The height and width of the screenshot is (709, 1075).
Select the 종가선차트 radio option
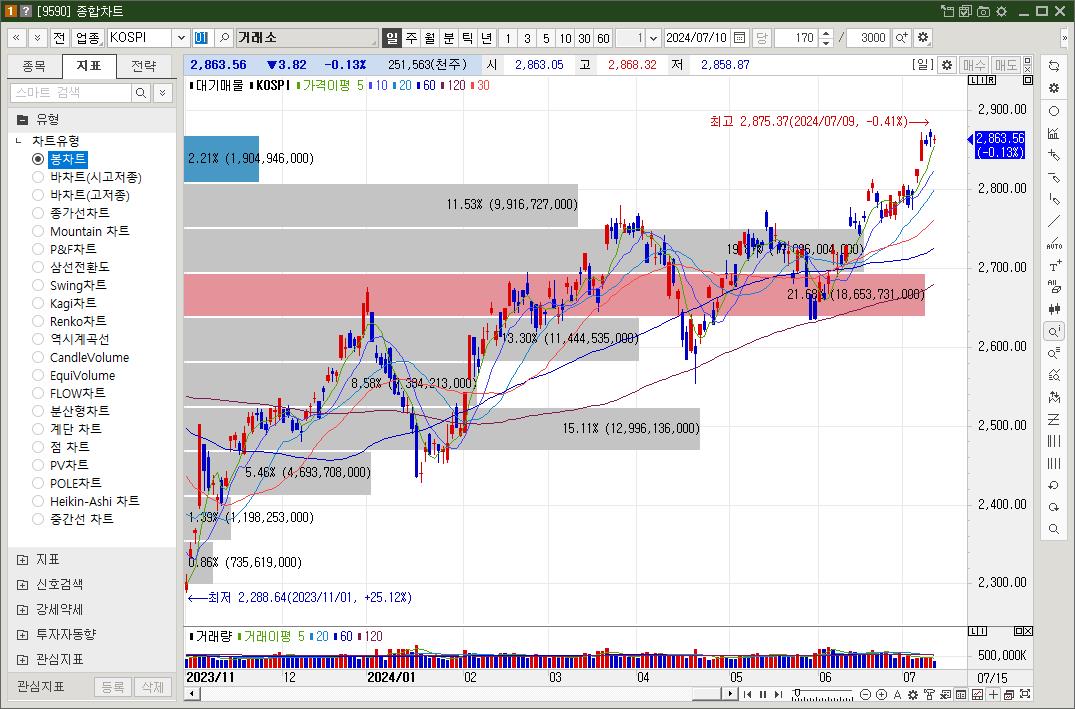pos(38,213)
